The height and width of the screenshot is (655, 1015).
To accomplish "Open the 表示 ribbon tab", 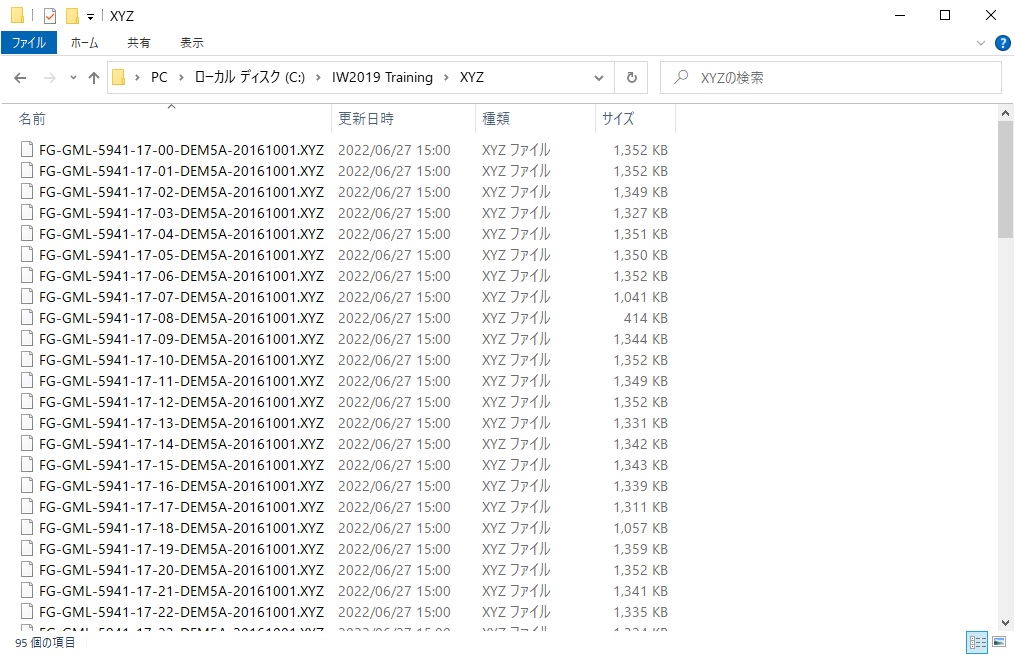I will coord(192,43).
